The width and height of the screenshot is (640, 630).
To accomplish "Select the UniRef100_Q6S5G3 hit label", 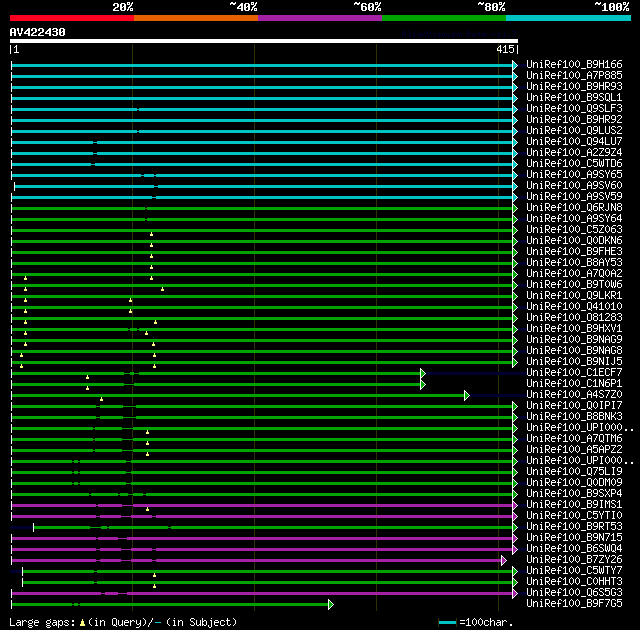I will [x=573, y=593].
